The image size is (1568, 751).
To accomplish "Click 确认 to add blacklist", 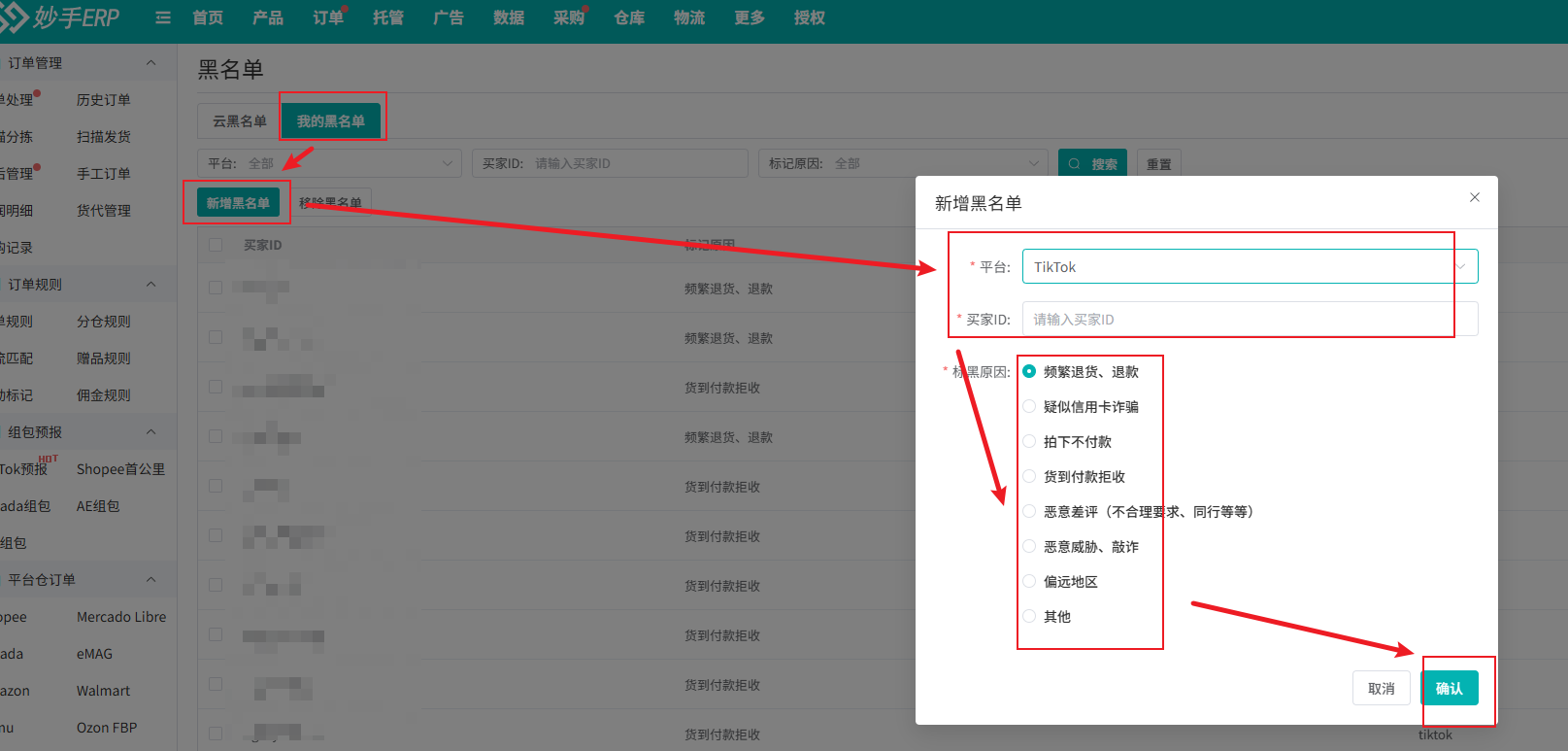I will 1450,688.
